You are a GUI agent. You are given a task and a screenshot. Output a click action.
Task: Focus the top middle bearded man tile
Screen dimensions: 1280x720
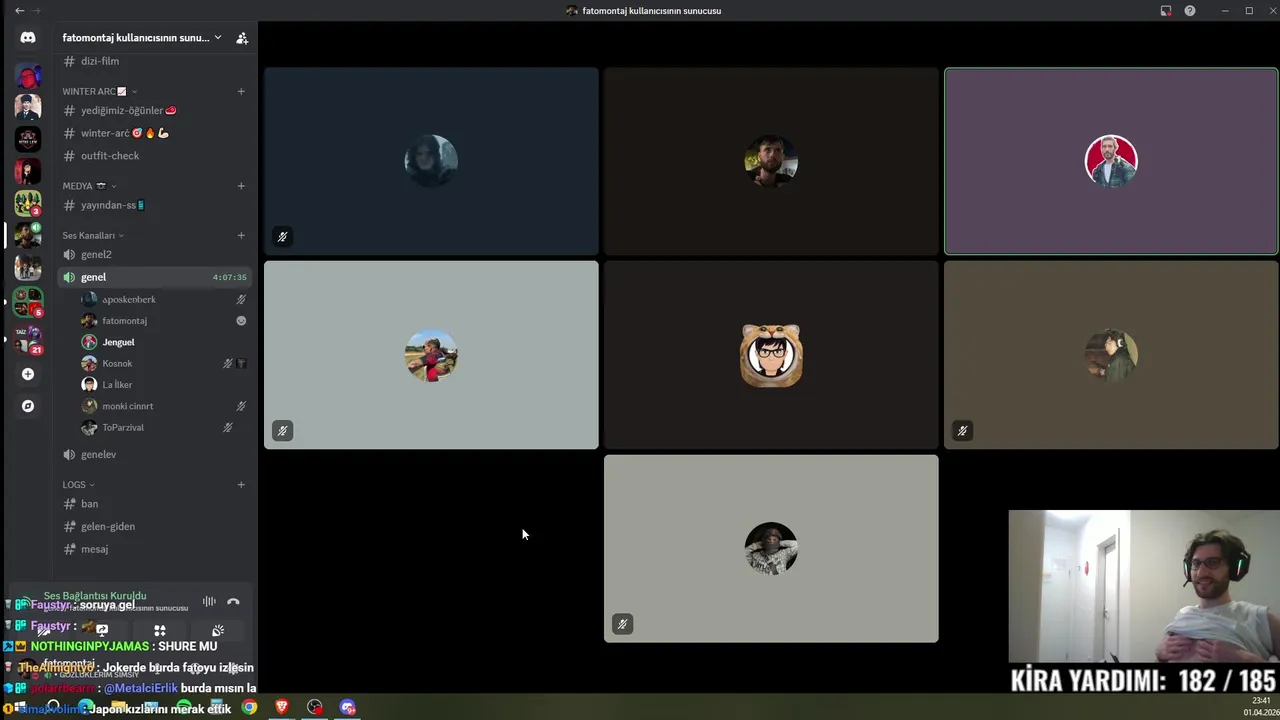[771, 161]
